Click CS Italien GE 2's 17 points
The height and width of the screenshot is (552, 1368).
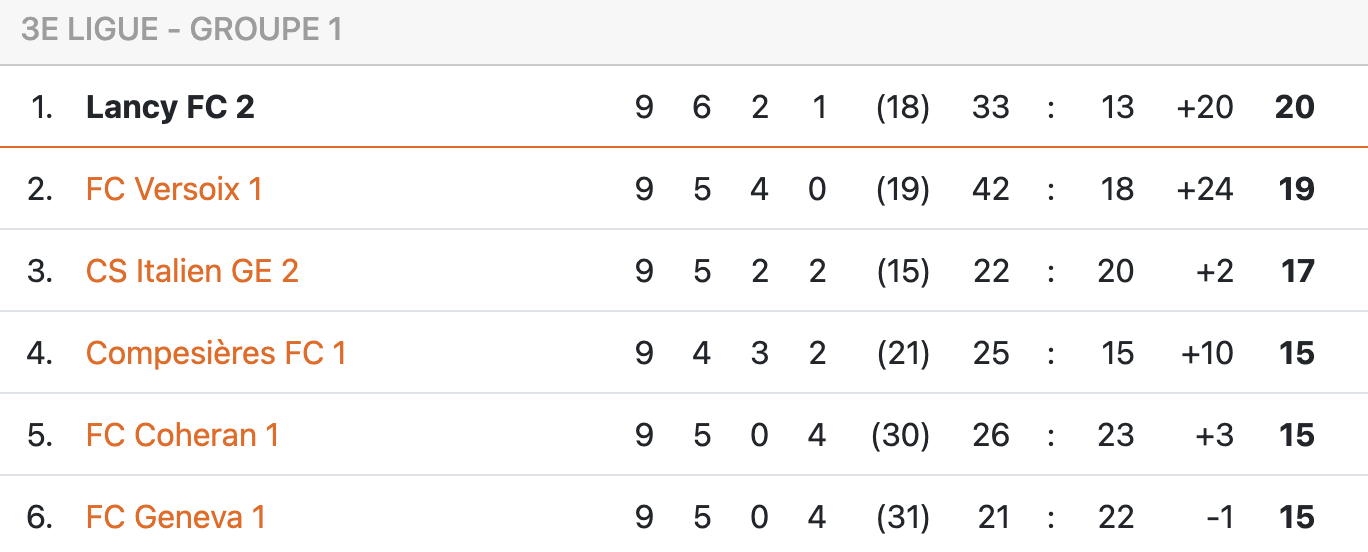tap(1297, 271)
